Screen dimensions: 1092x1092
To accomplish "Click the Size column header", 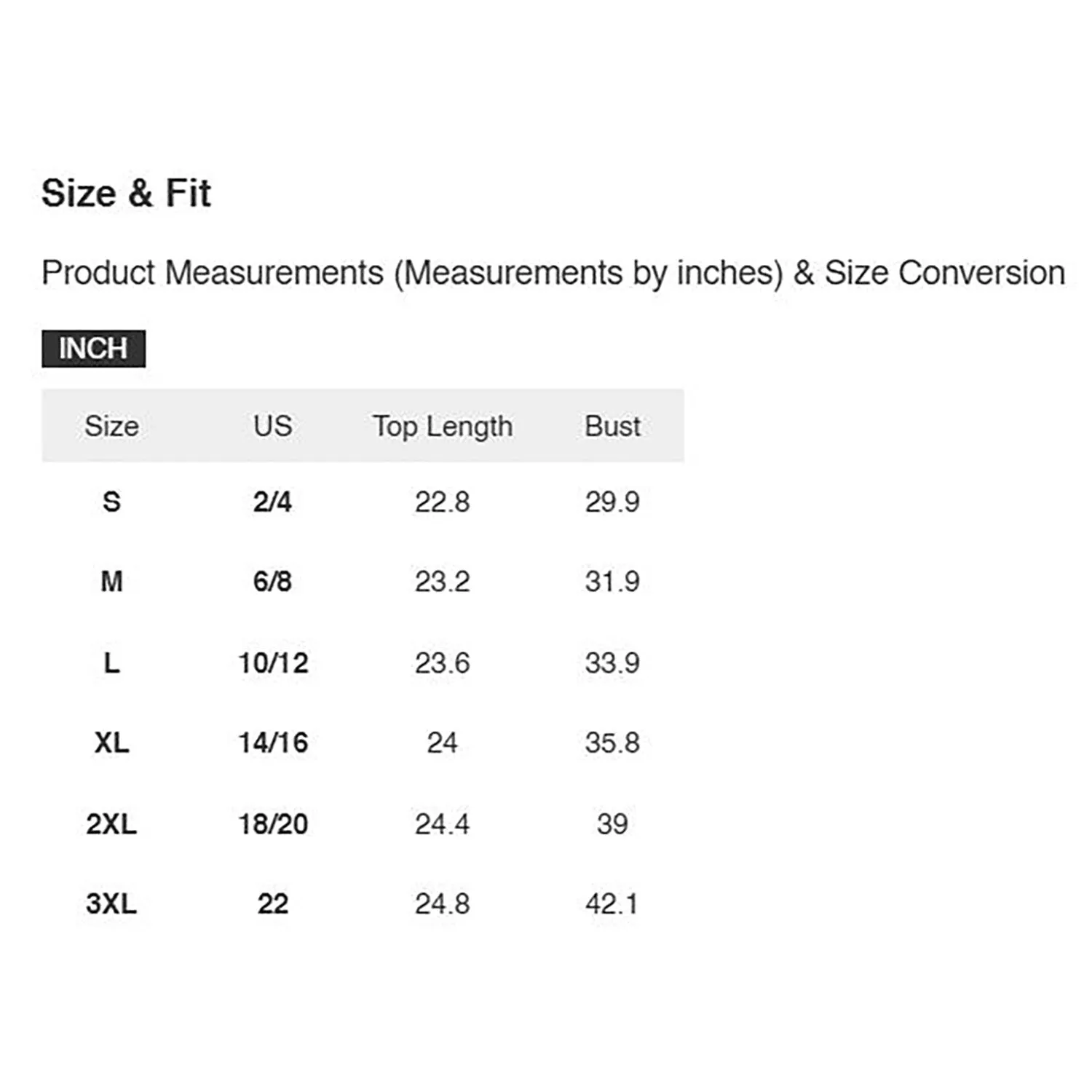I will 111,426.
